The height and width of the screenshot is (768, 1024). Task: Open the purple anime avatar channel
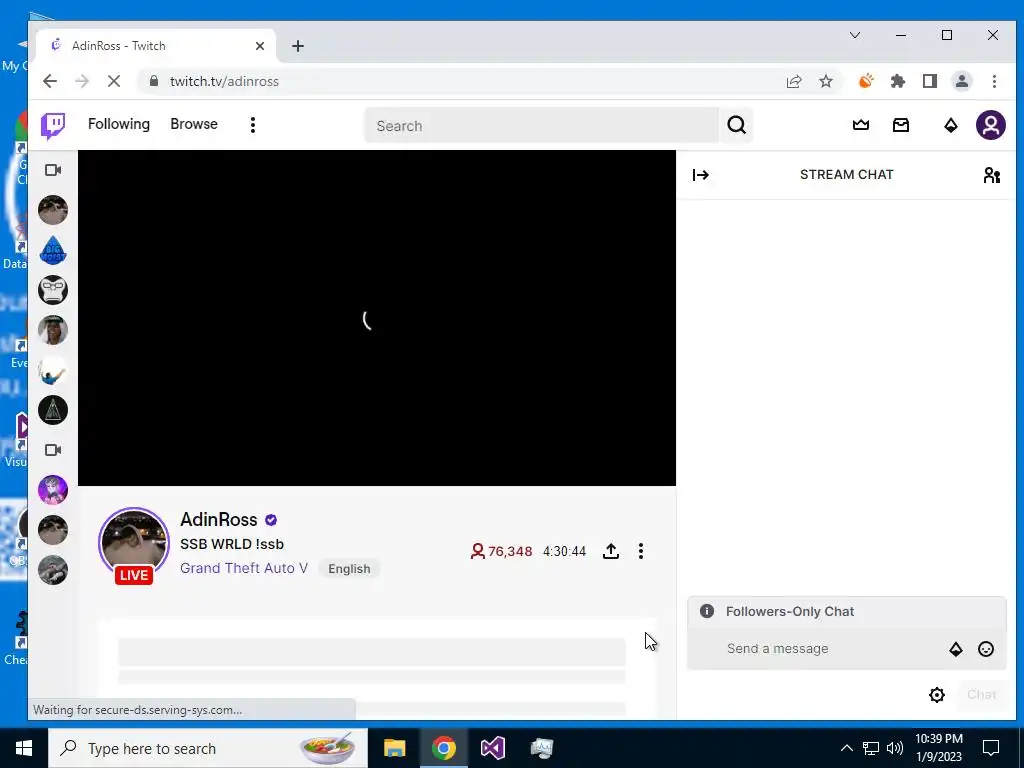click(53, 490)
